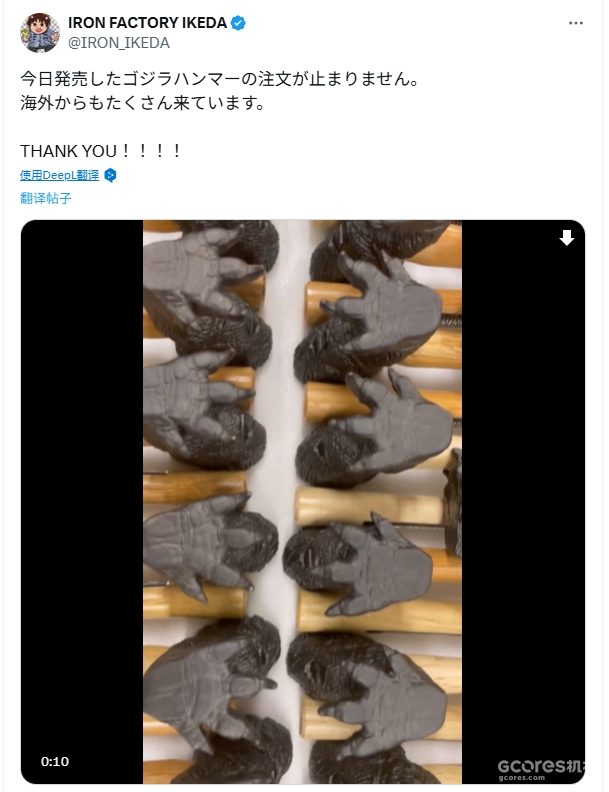Click the ゴジラハンマー first tweet line
This screenshot has width=609, height=792.
pyautogui.click(x=219, y=79)
